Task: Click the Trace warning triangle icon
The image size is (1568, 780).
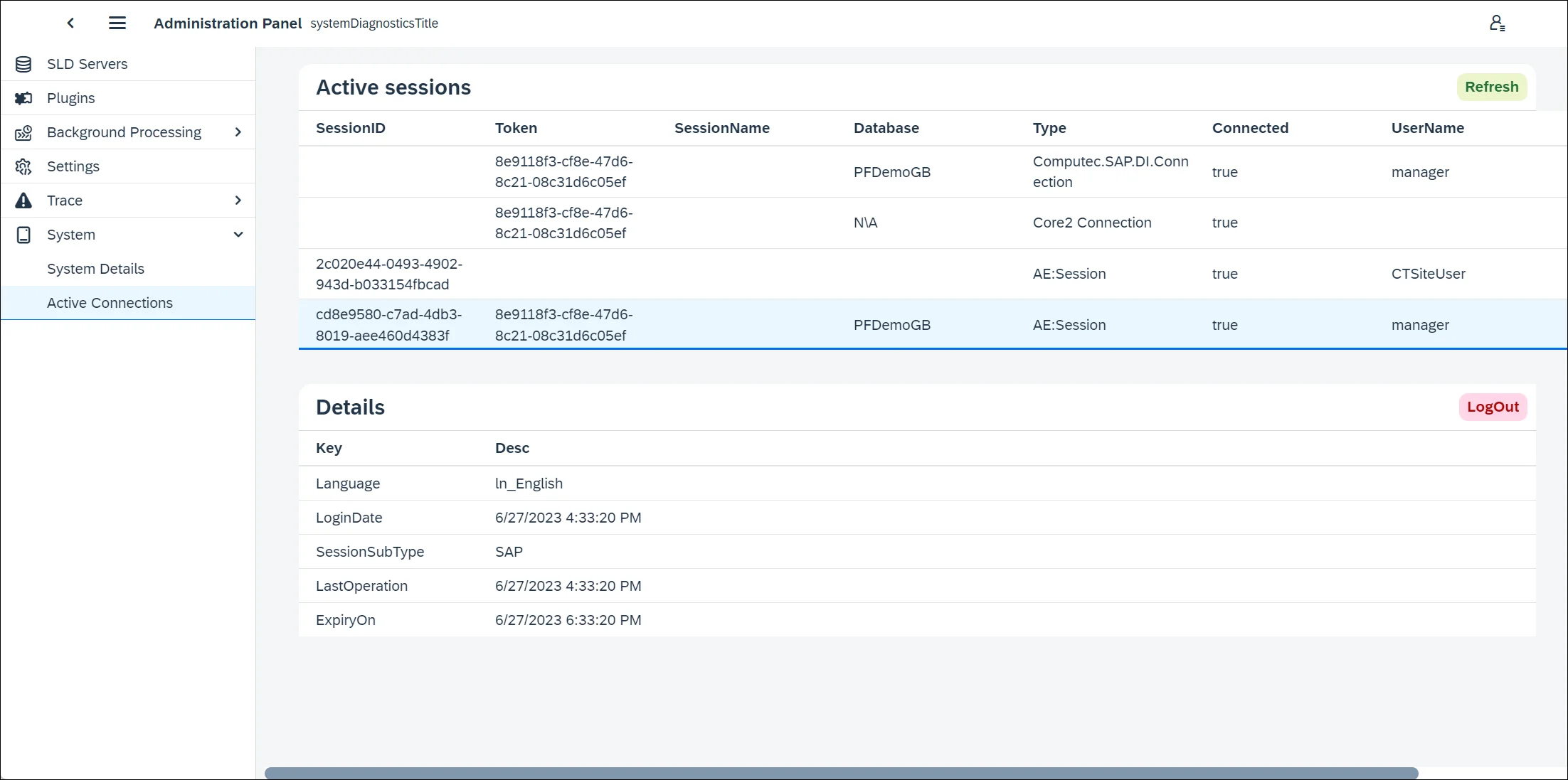Action: (x=23, y=201)
